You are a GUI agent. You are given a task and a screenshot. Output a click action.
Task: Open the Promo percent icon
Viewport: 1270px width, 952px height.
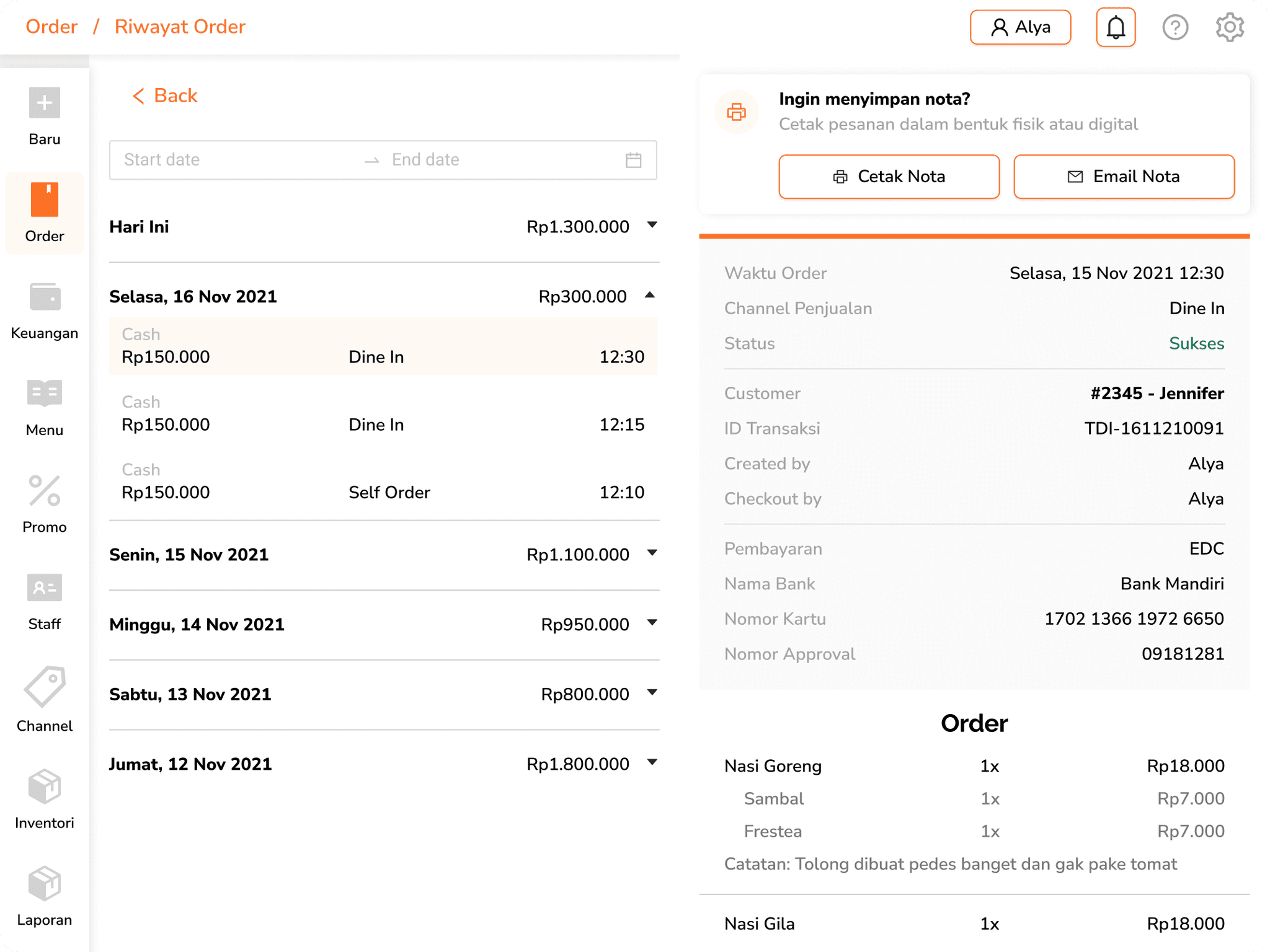[x=44, y=491]
